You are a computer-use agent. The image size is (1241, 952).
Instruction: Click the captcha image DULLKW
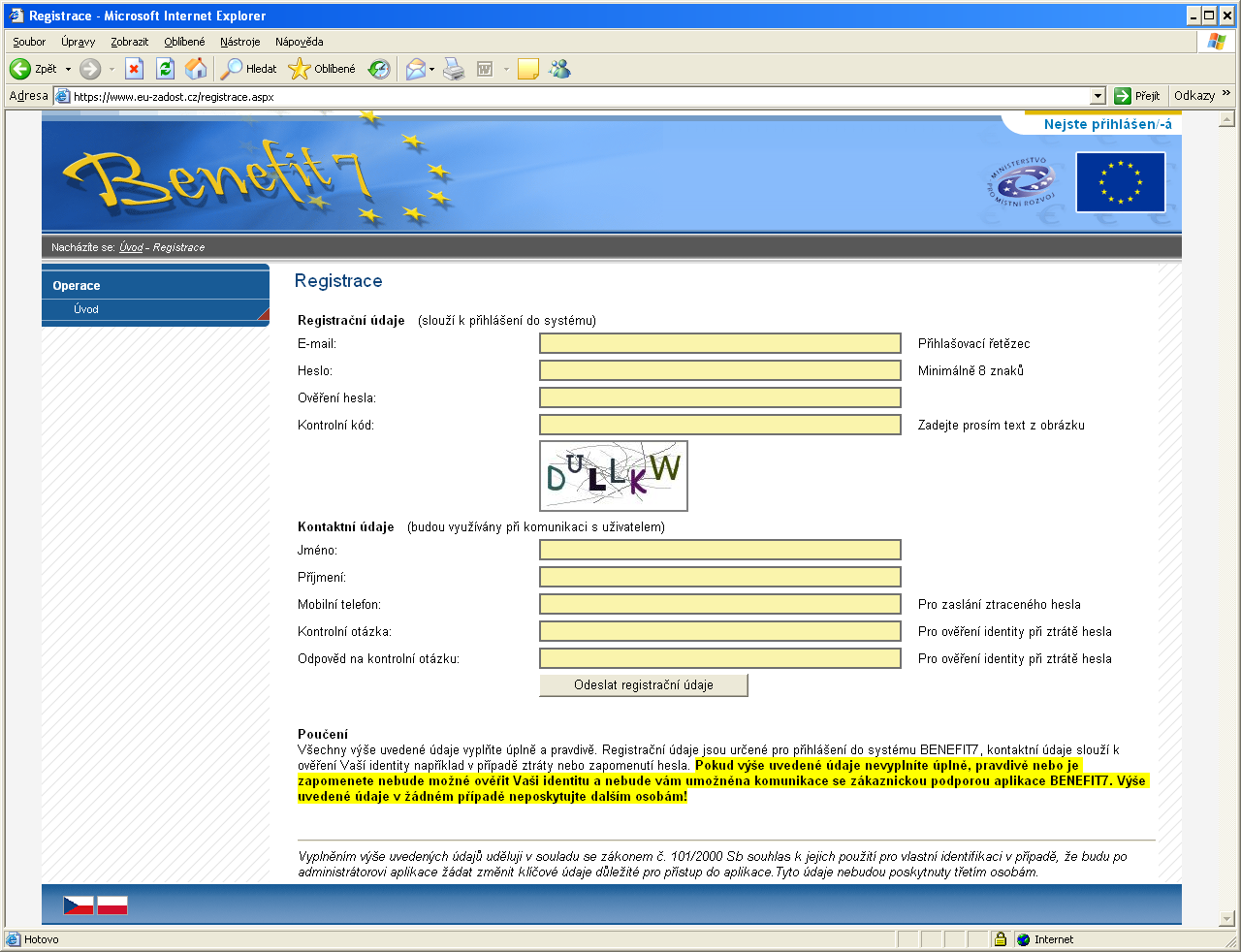(x=614, y=476)
